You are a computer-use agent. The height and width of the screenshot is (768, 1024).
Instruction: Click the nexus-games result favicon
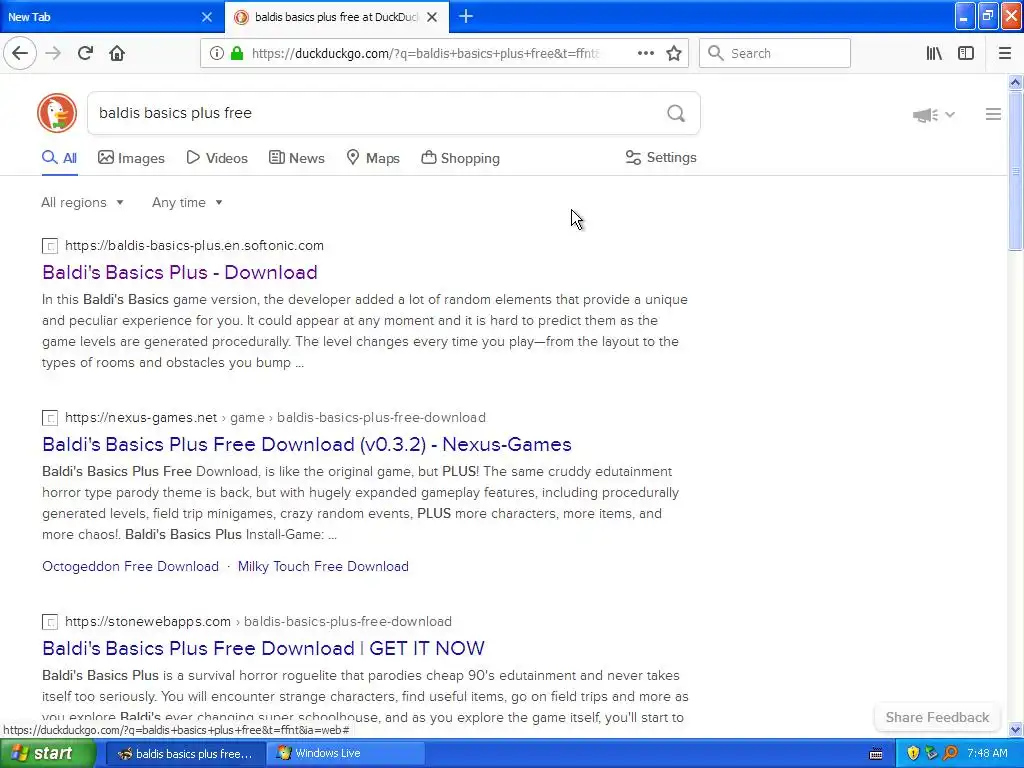(x=50, y=418)
